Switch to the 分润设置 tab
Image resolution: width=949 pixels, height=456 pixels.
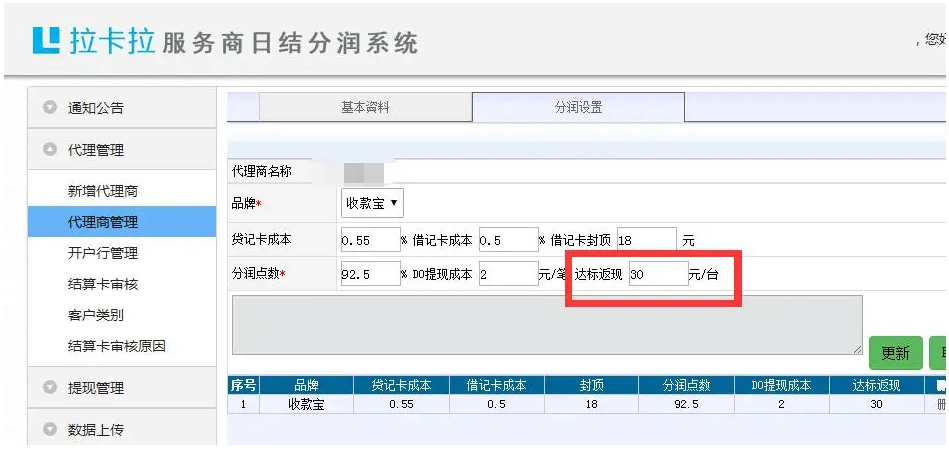[x=579, y=108]
